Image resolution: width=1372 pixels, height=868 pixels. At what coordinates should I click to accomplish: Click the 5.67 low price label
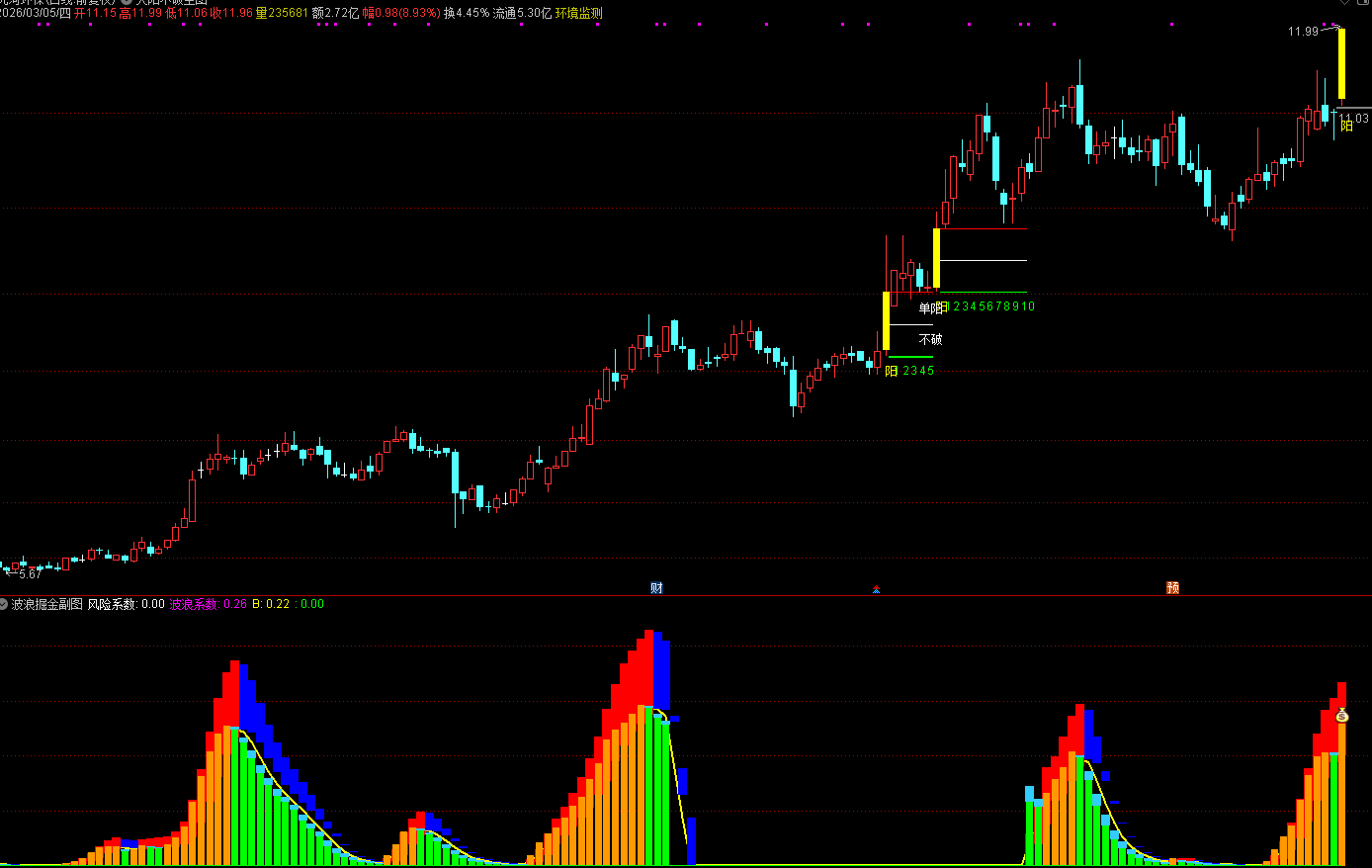click(30, 574)
